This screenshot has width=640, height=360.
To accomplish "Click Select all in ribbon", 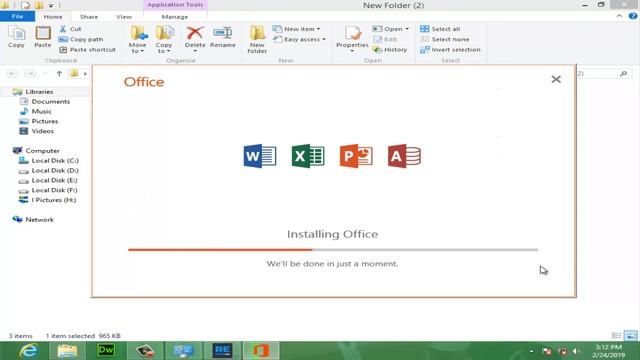I will 440,29.
